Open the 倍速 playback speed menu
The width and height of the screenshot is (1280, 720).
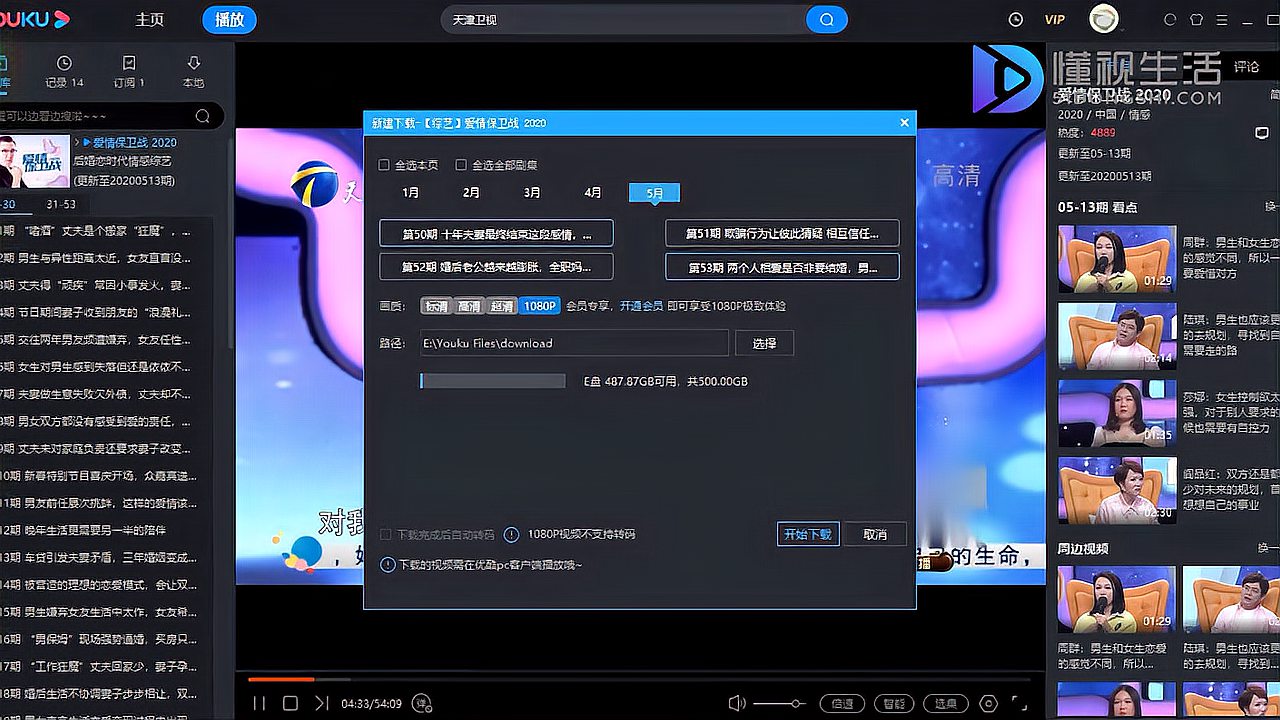(x=843, y=703)
